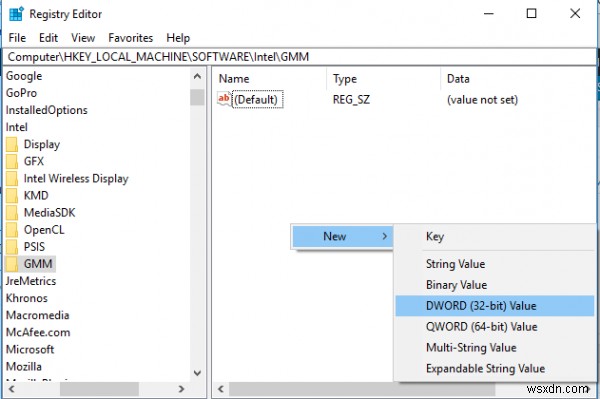This screenshot has width=600, height=399.
Task: Select the MediaSDK subkey label
Action: [49, 213]
